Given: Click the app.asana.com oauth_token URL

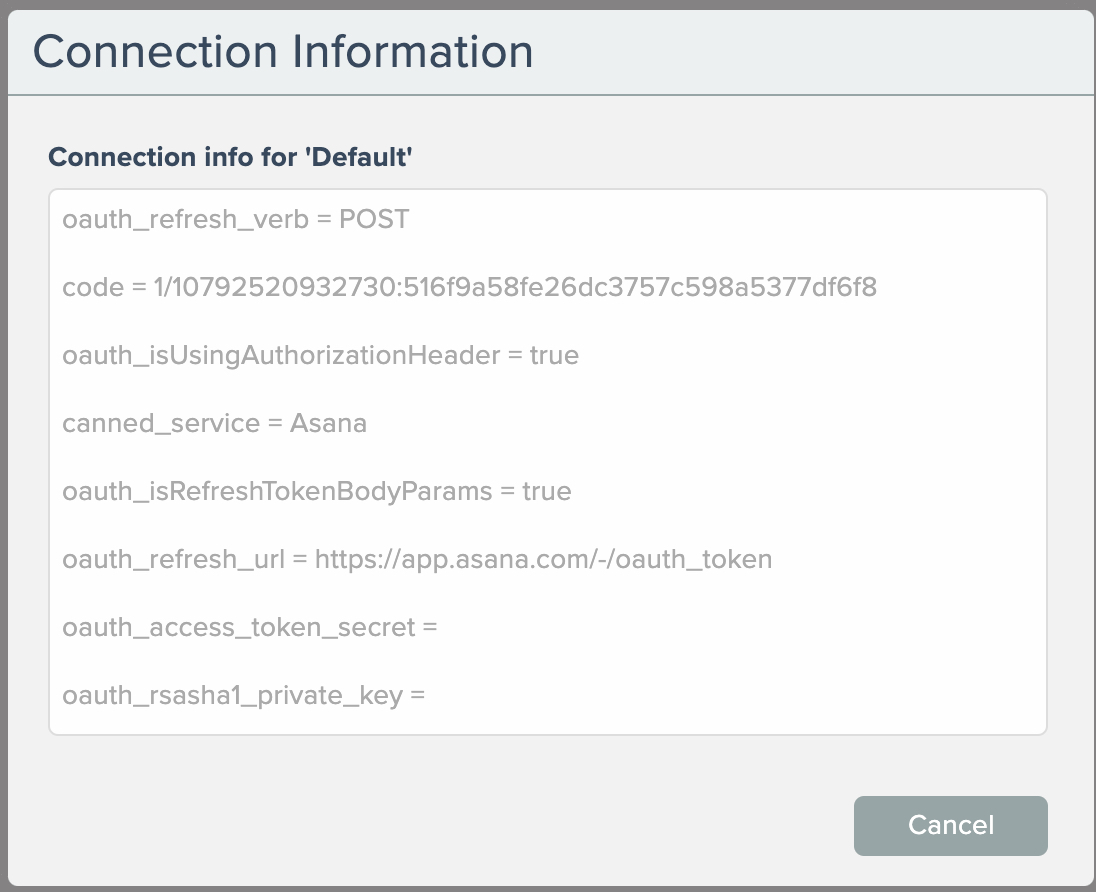Looking at the screenshot, I should [x=543, y=559].
